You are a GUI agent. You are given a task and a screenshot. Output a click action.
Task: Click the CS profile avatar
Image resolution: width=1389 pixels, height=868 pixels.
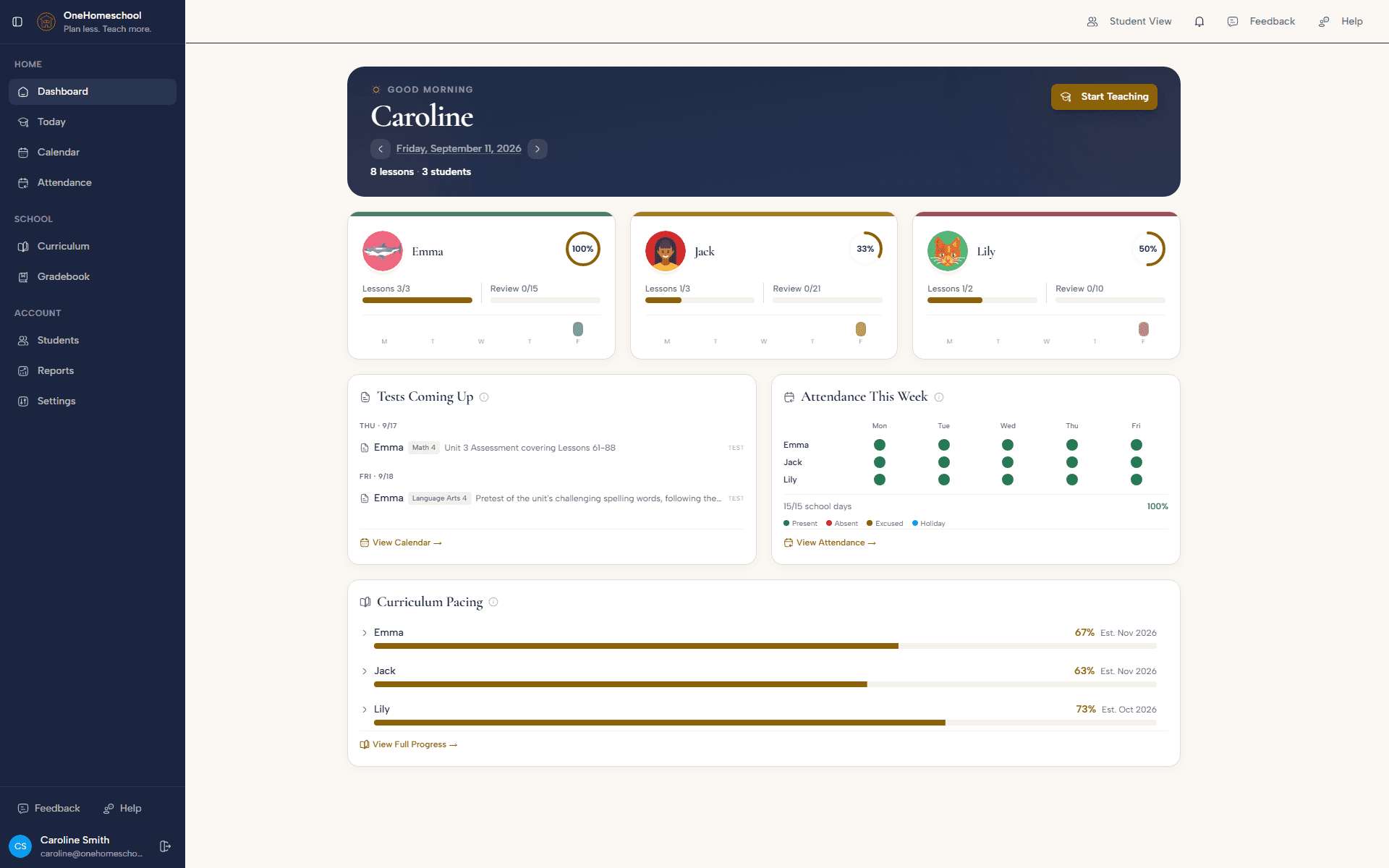click(20, 846)
